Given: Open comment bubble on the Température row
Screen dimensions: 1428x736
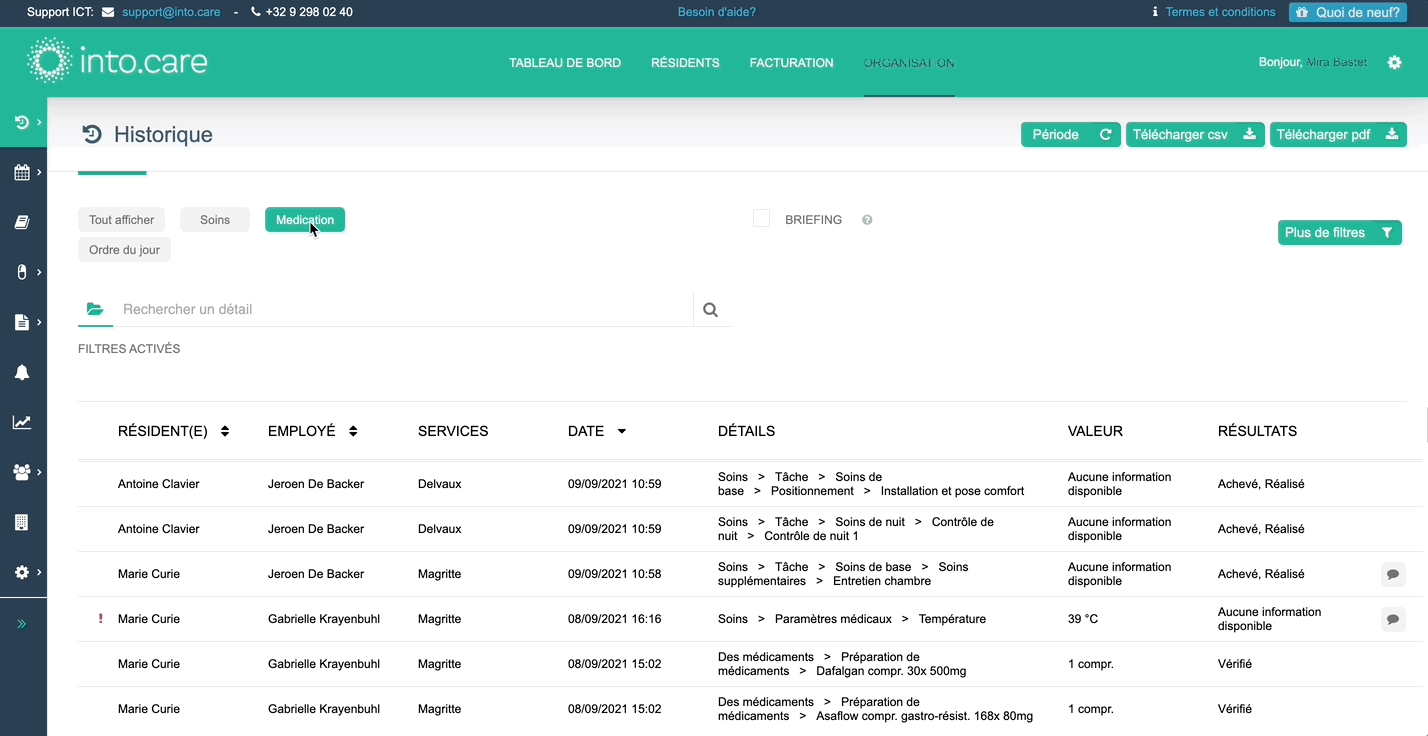Looking at the screenshot, I should (1393, 619).
